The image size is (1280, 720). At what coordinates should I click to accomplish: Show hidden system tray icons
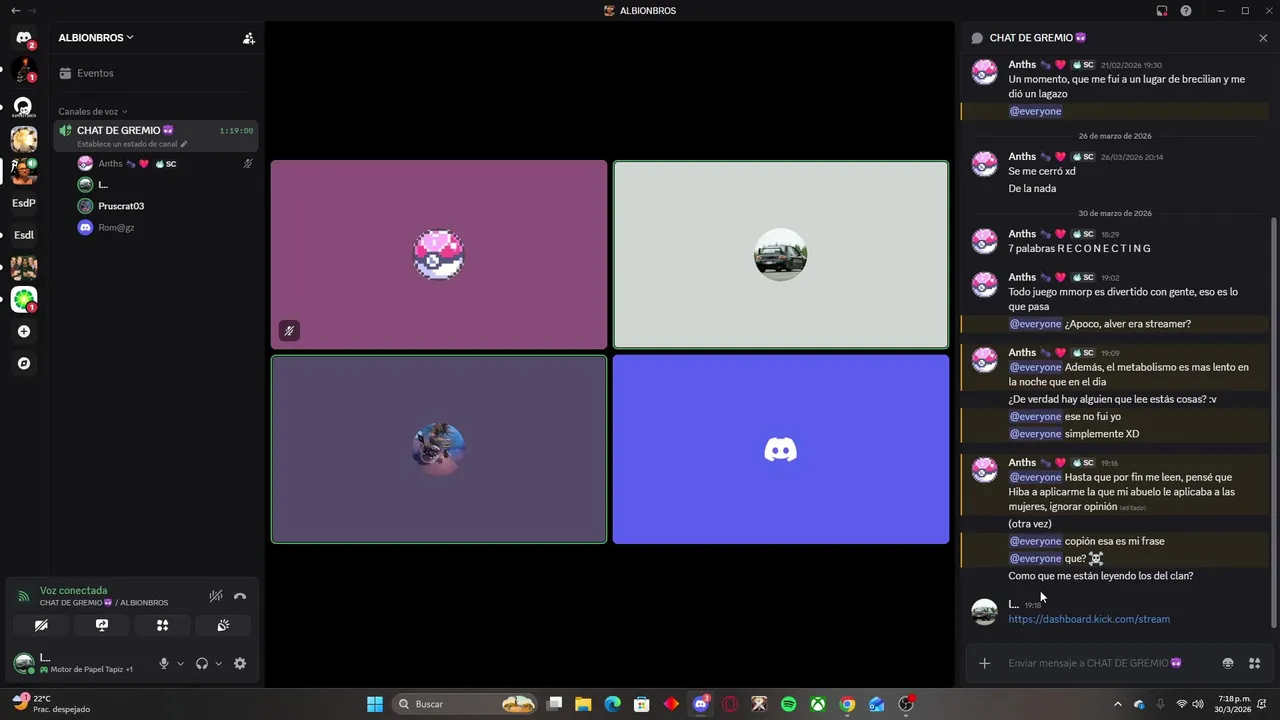pyautogui.click(x=1118, y=704)
